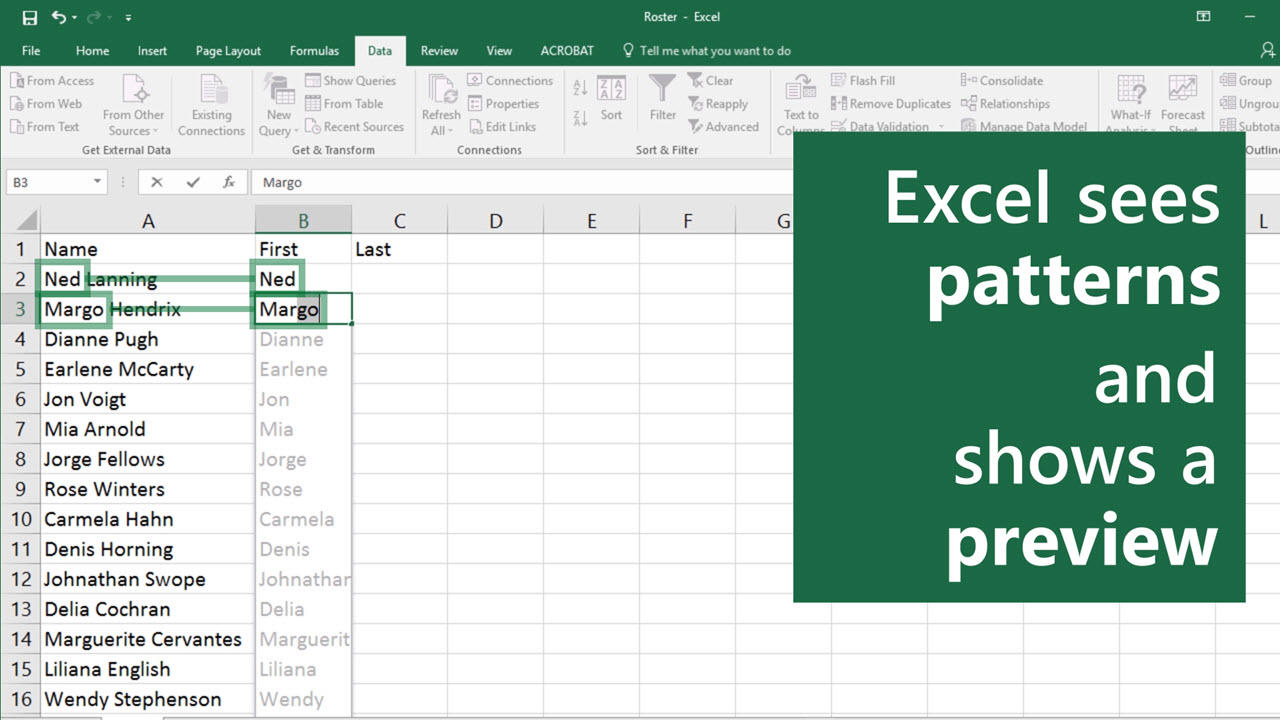Sort the list Z to A
Viewport: 1280px width, 720px height.
pos(580,118)
